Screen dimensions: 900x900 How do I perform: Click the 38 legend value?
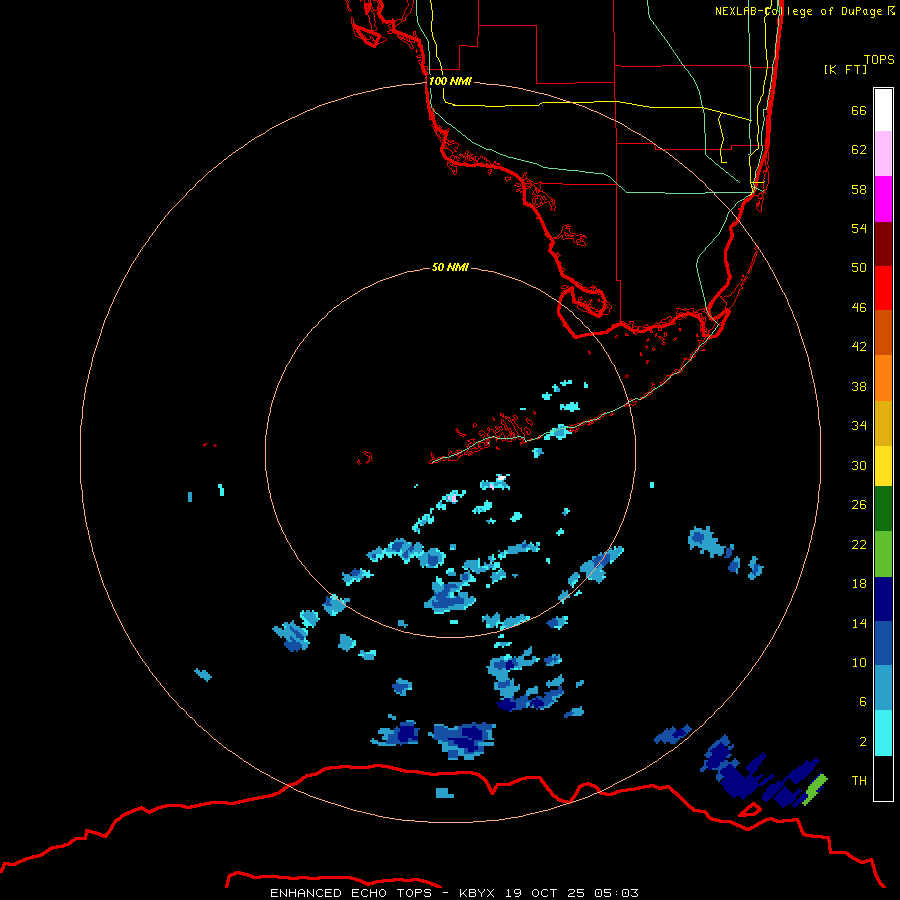[859, 386]
